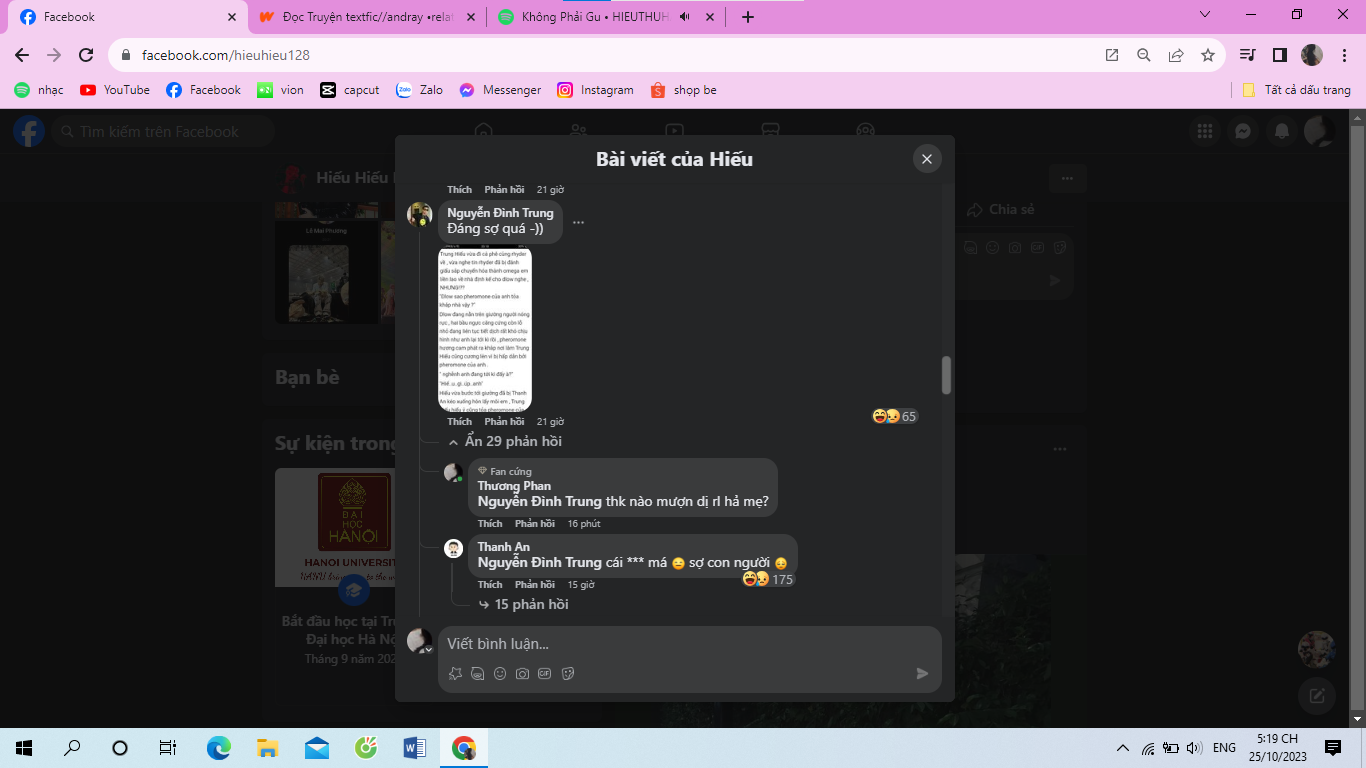Open the commenting-as profile switcher arrow
The height and width of the screenshot is (768, 1366).
coord(428,651)
